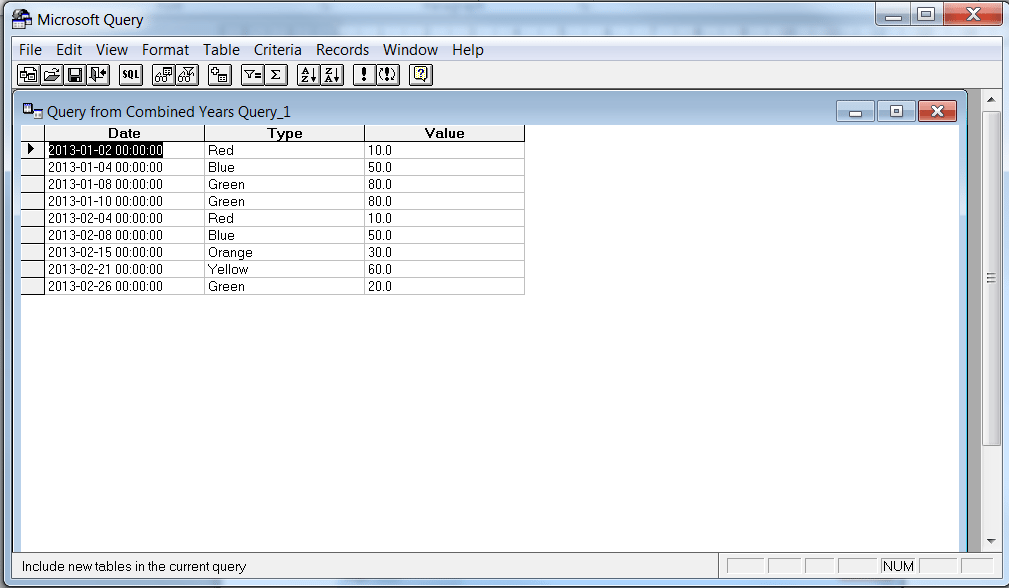Click the Add Tables toolbar icon
The width and height of the screenshot is (1009, 588).
pyautogui.click(x=219, y=75)
